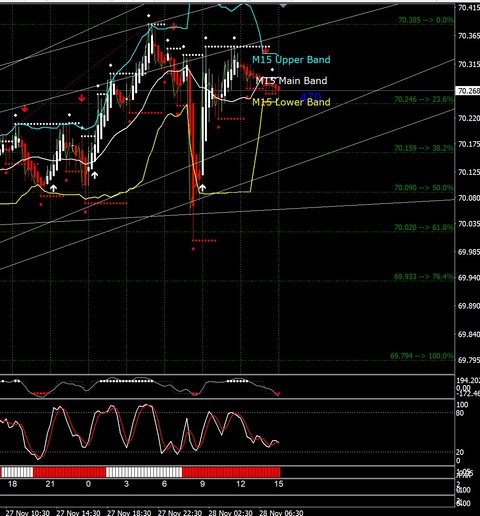Screen dimensions: 480x516
Task: Click the 69.985 price scale label
Action: (469, 252)
